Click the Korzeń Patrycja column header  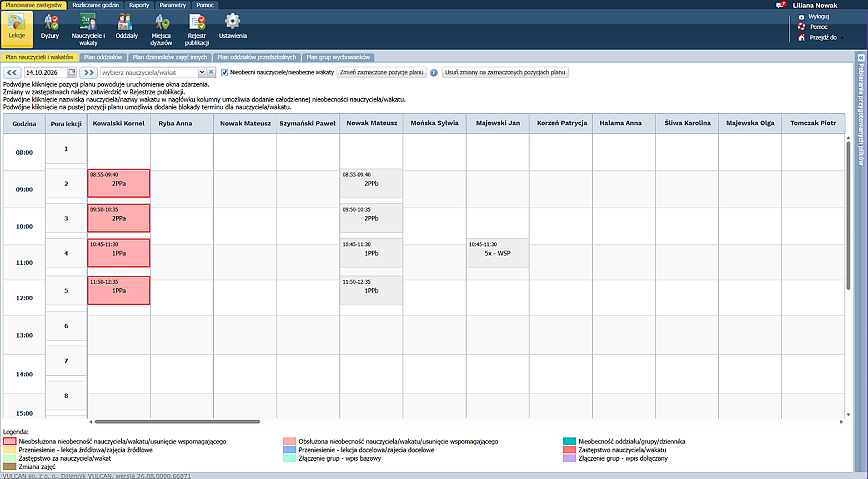(x=562, y=123)
